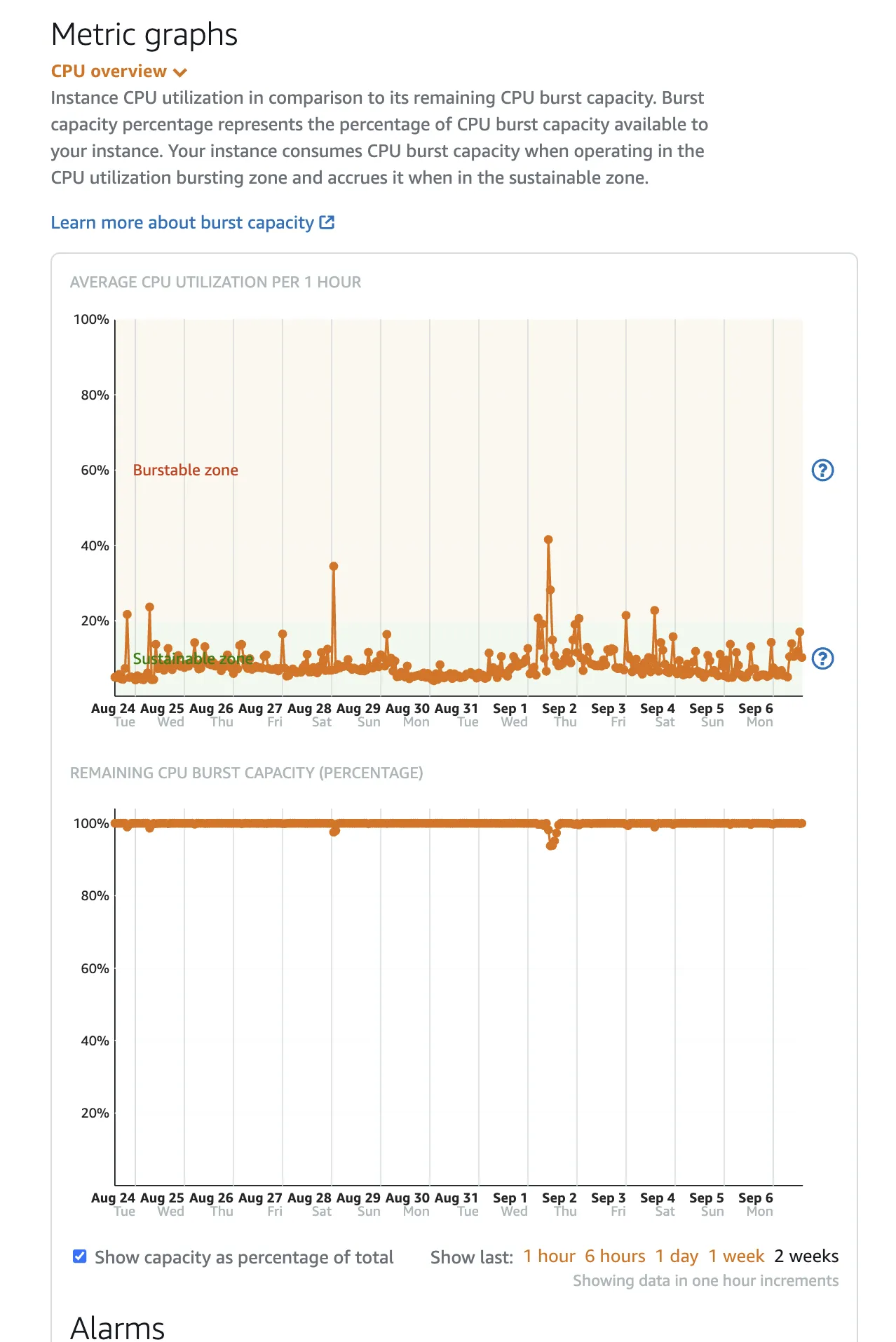Toggle Show capacity as percentage of total
This screenshot has height=1342, width=896.
coord(80,1256)
